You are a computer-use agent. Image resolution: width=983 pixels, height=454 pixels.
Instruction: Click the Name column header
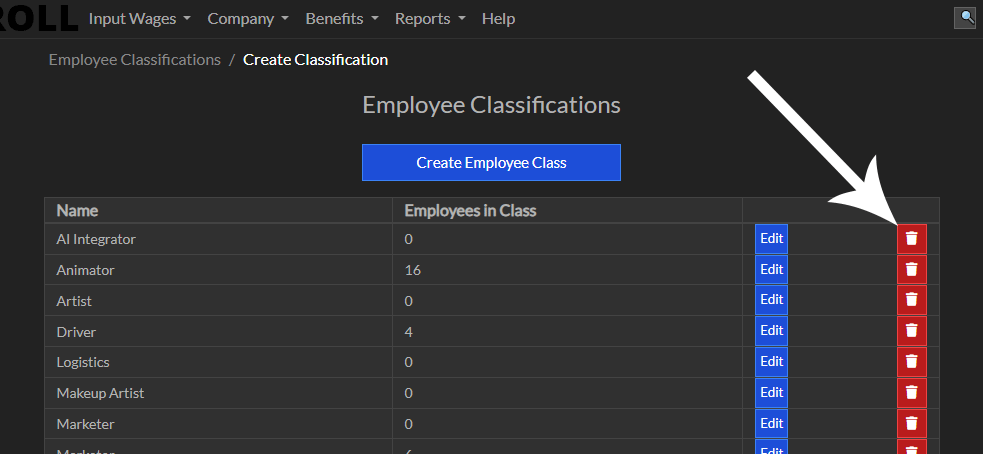click(x=77, y=210)
